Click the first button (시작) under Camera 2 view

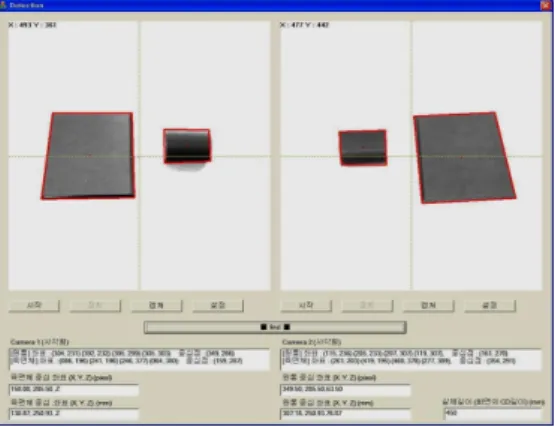[x=306, y=305]
